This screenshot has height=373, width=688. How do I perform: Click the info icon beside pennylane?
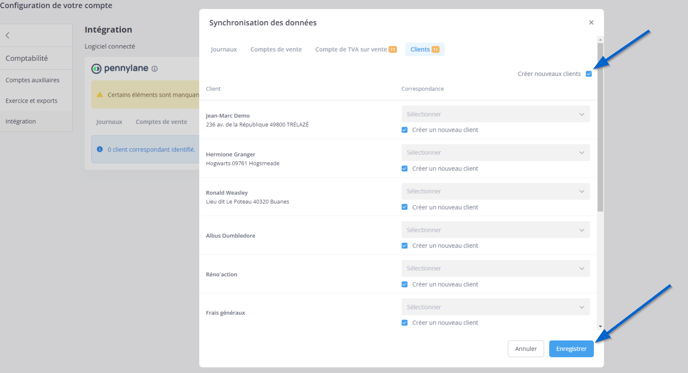coord(154,69)
